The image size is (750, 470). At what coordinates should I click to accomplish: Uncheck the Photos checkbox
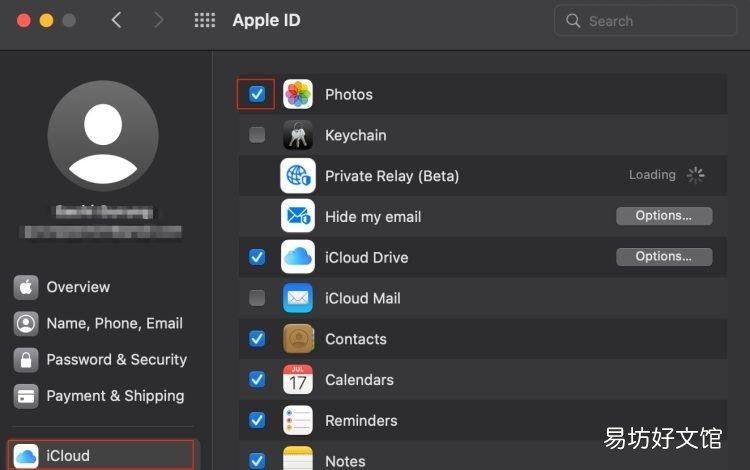pyautogui.click(x=257, y=94)
